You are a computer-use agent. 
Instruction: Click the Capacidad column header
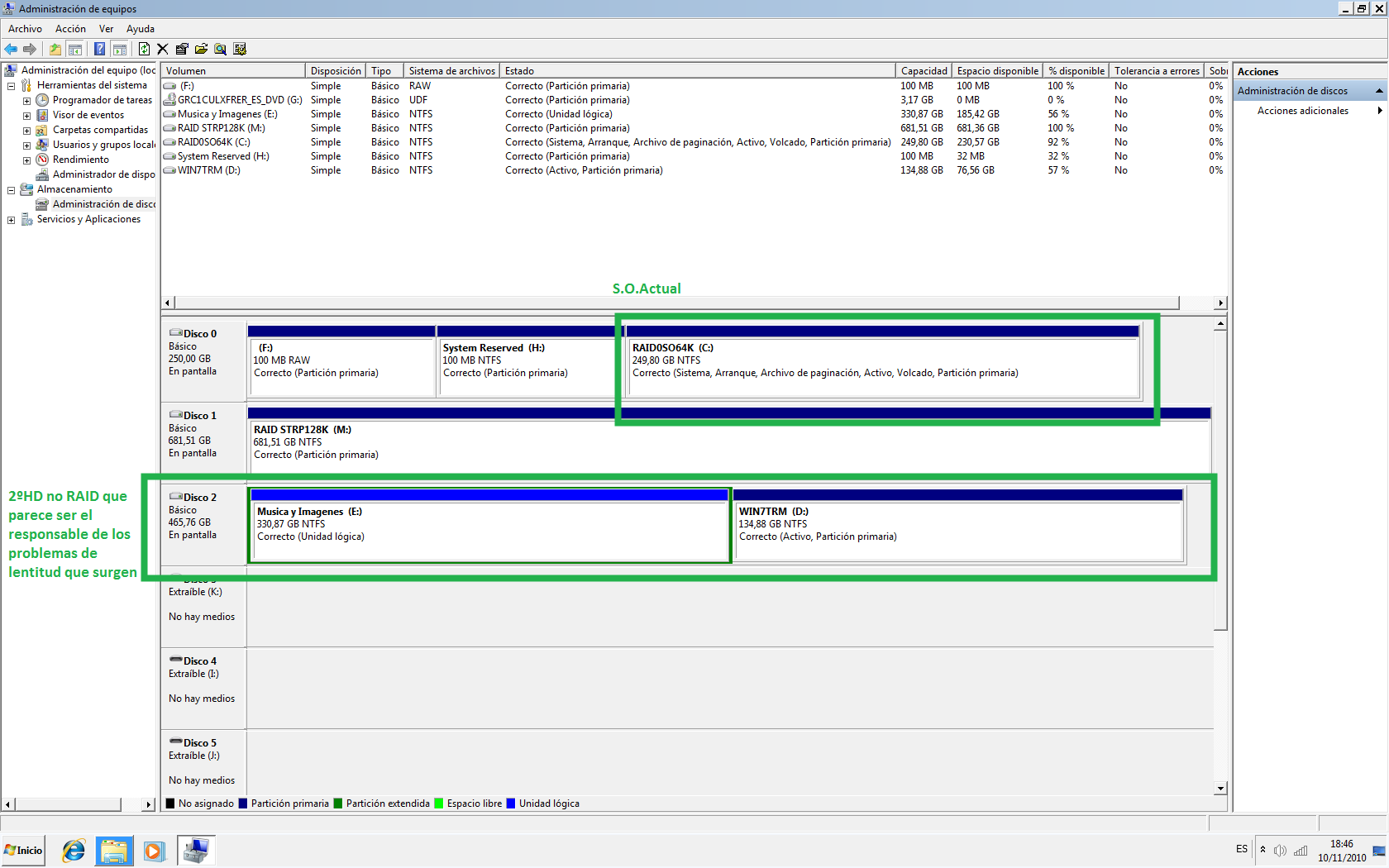924,71
